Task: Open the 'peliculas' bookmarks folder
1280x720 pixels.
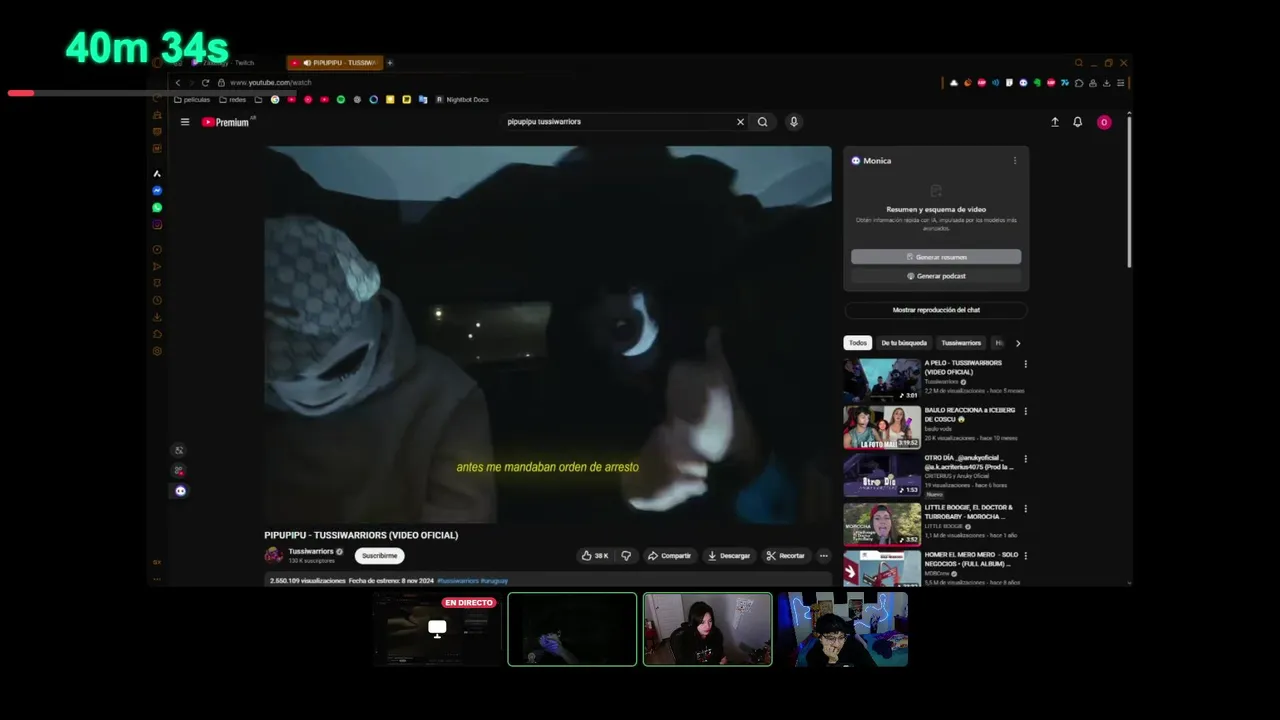Action: [192, 100]
